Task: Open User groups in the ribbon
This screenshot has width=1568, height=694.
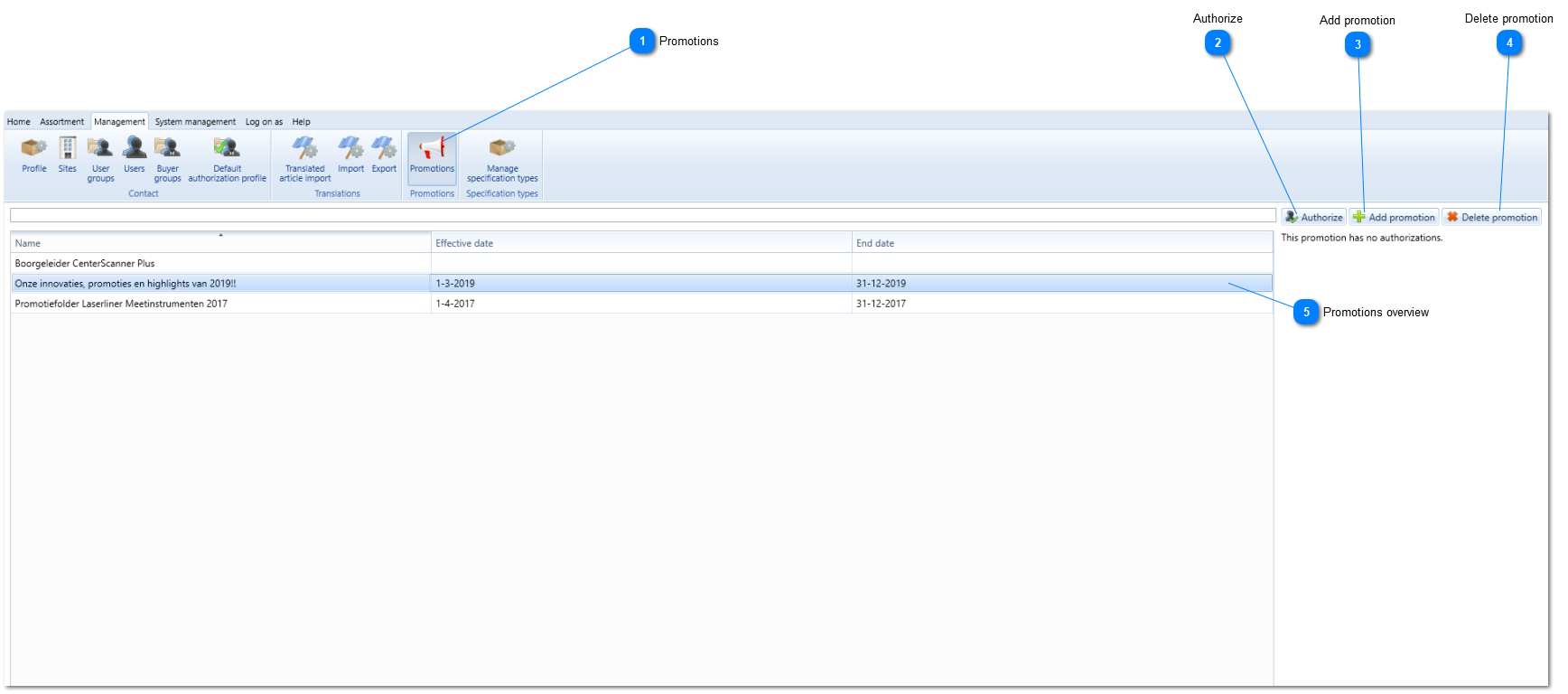Action: [100, 159]
